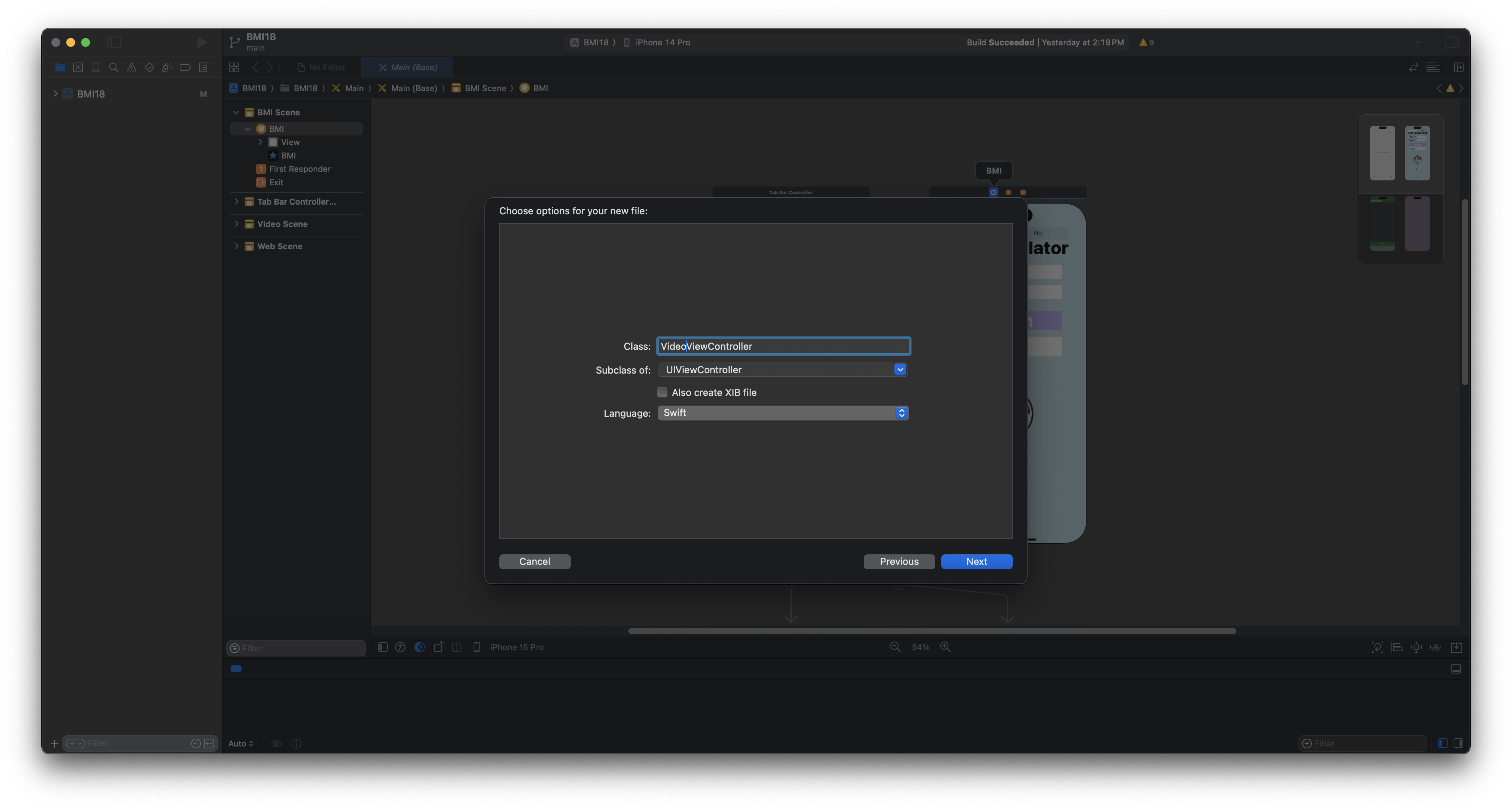The image size is (1512, 809).
Task: Click the zoom in magnifier icon
Action: pos(945,647)
